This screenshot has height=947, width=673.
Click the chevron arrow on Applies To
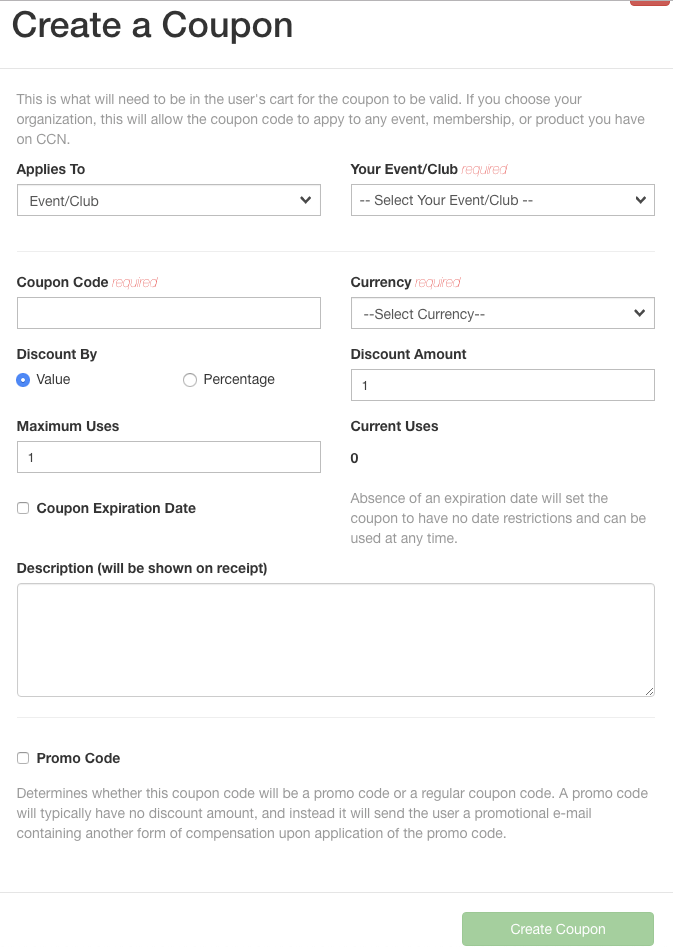pos(306,200)
